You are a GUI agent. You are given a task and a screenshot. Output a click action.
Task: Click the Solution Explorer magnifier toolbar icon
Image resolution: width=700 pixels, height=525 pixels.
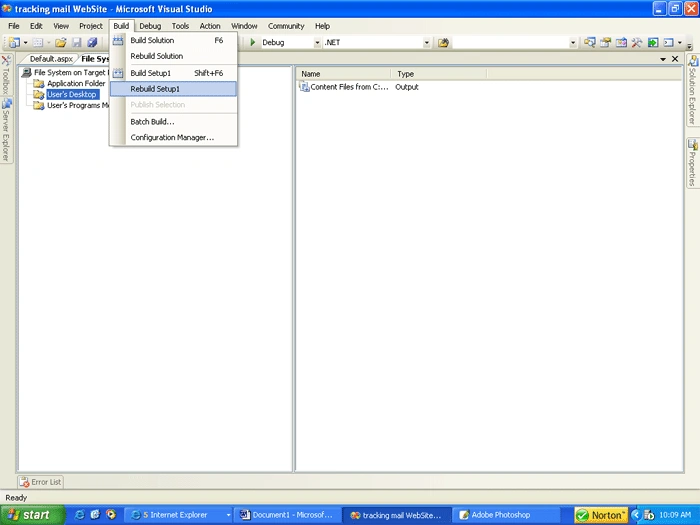[x=589, y=42]
